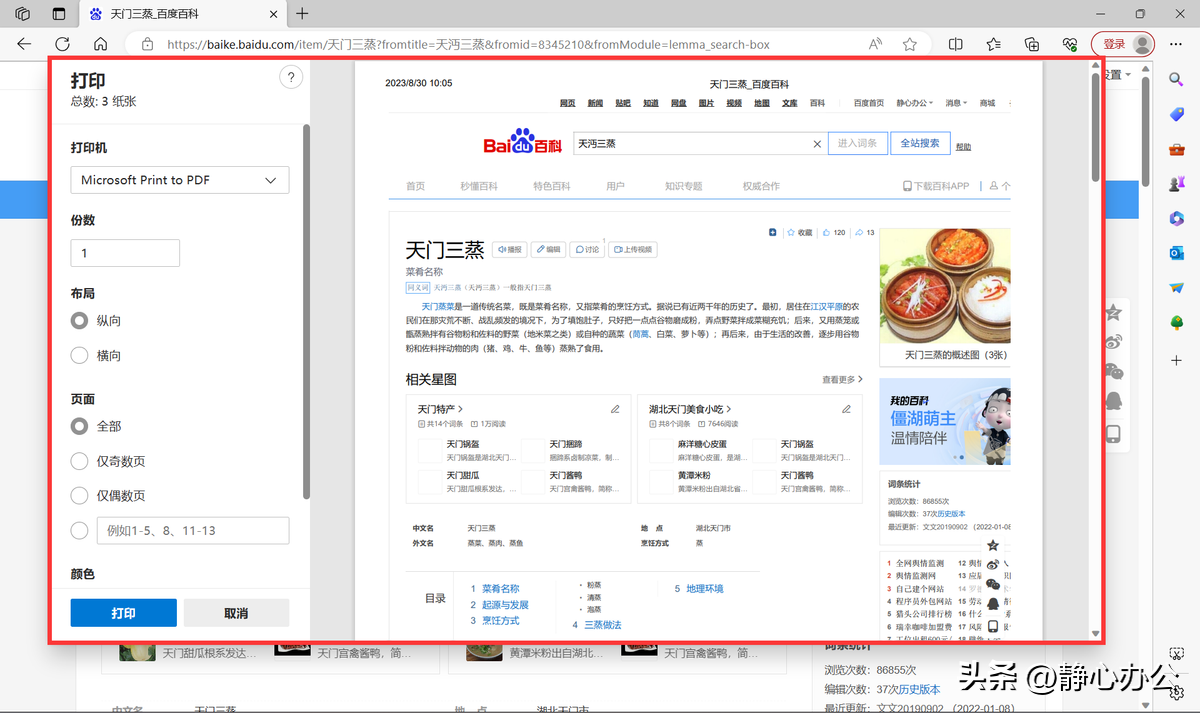This screenshot has height=713, width=1200.
Task: View site information lock icon
Action: click(x=148, y=44)
